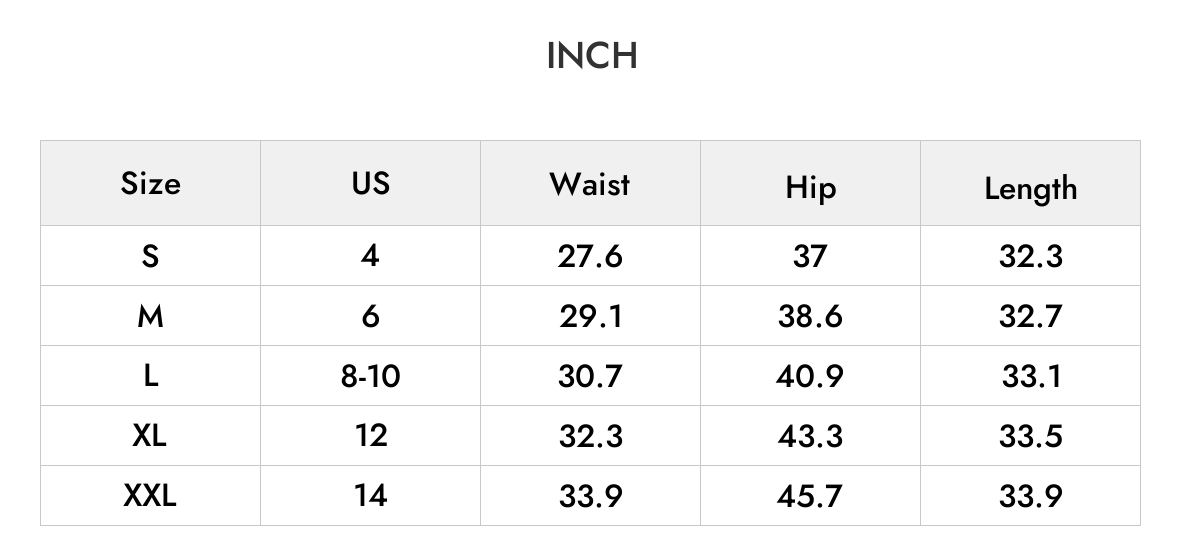
Task: Click the Waist column header
Action: (590, 184)
